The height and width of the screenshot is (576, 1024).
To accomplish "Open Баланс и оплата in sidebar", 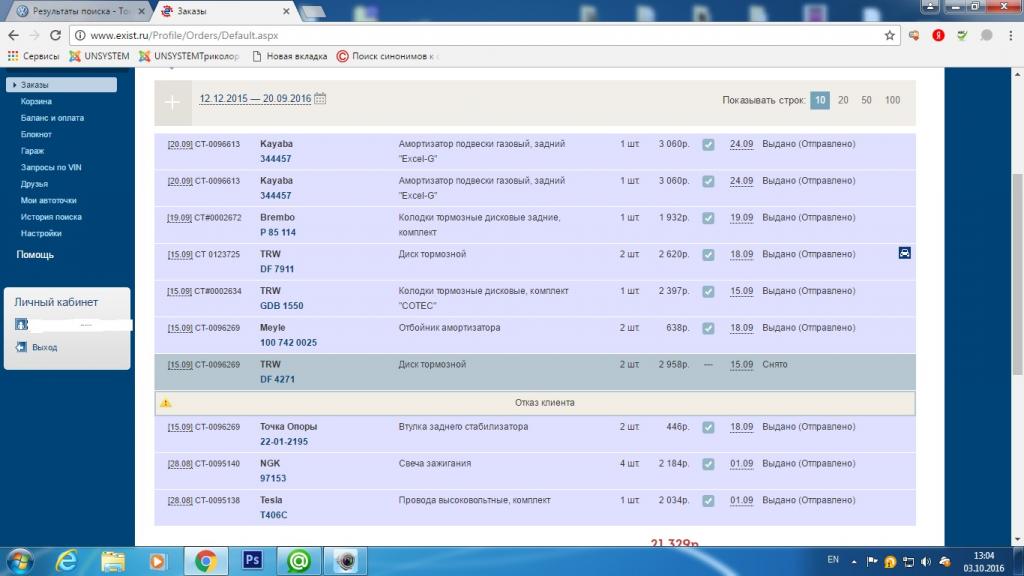I will point(52,118).
